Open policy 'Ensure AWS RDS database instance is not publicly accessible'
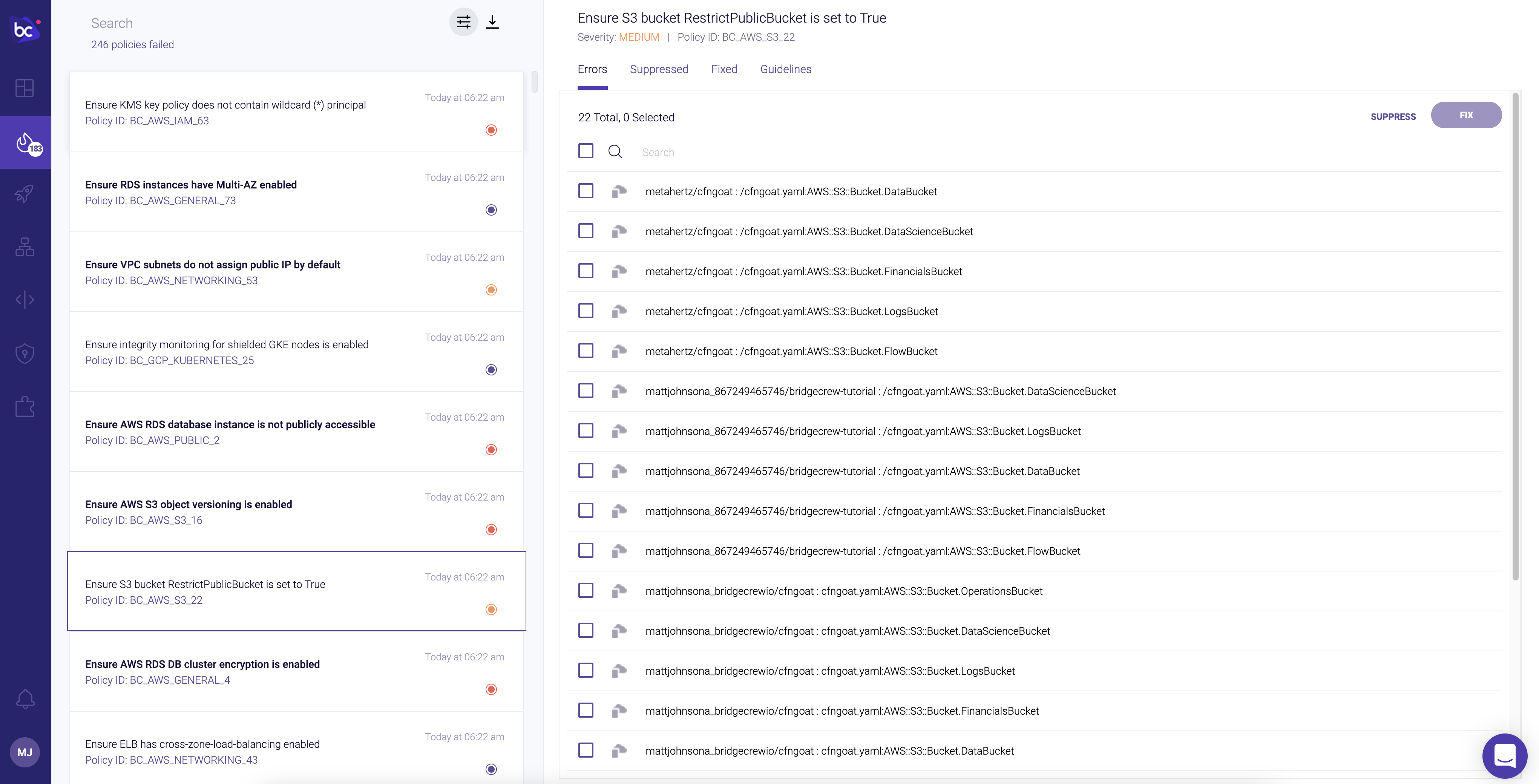 pos(296,432)
